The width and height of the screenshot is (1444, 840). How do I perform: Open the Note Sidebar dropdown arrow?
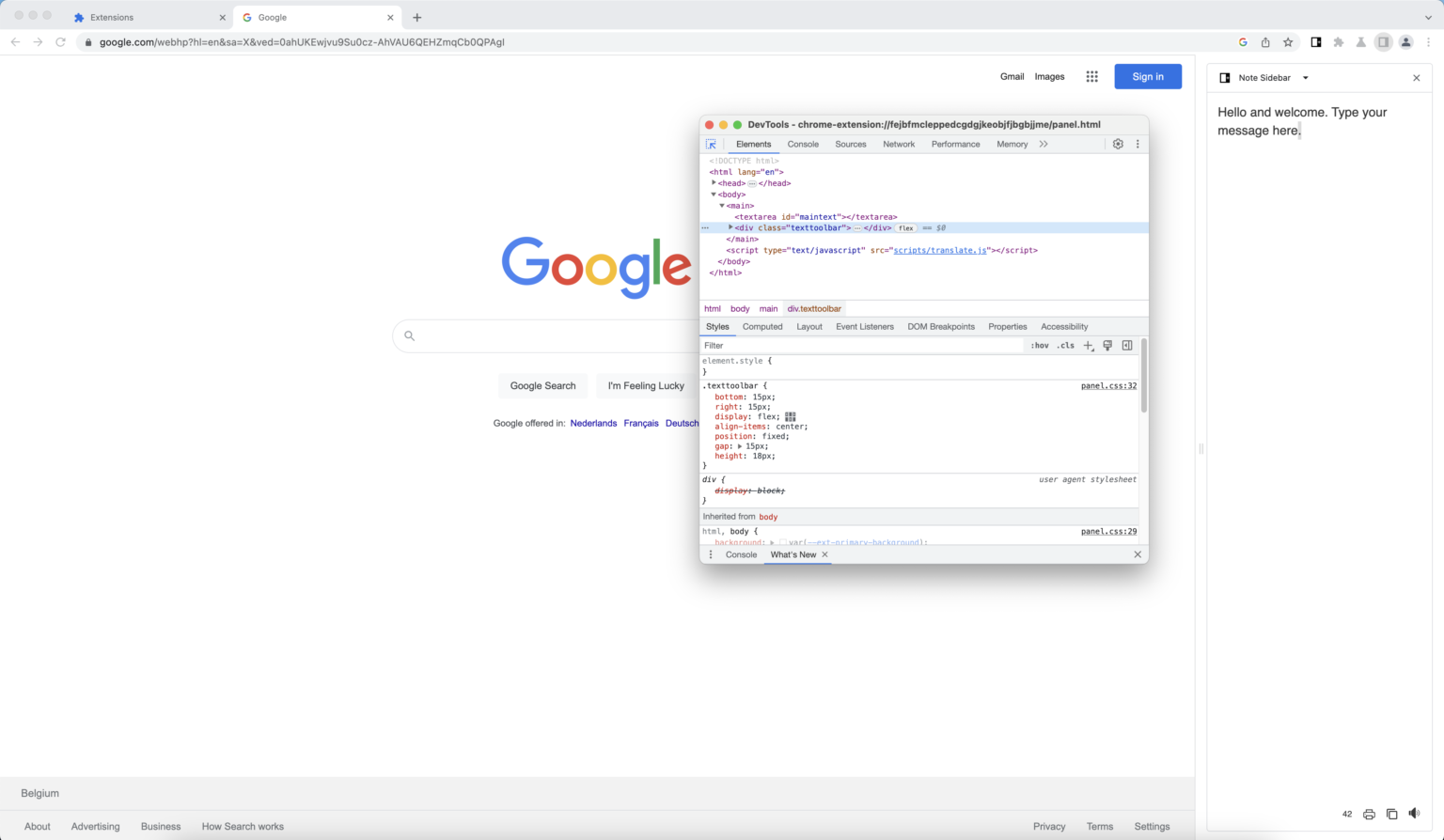[1304, 77]
